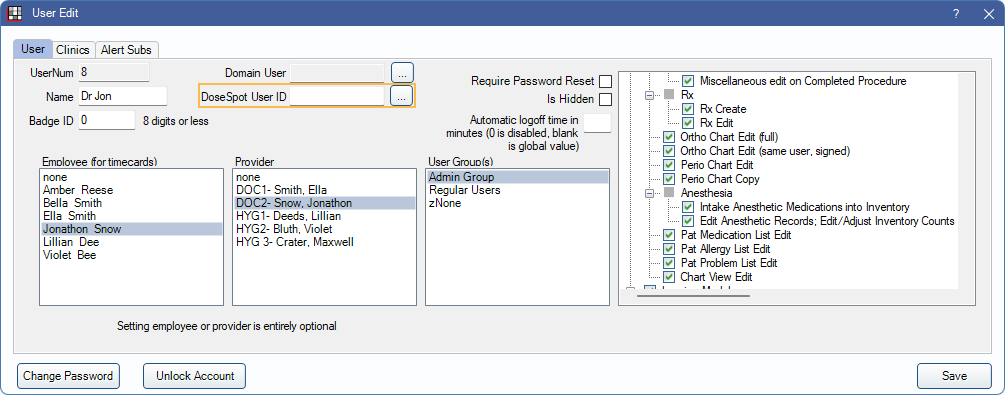1005x395 pixels.
Task: Switch to the Clinics tab
Action: (72, 49)
